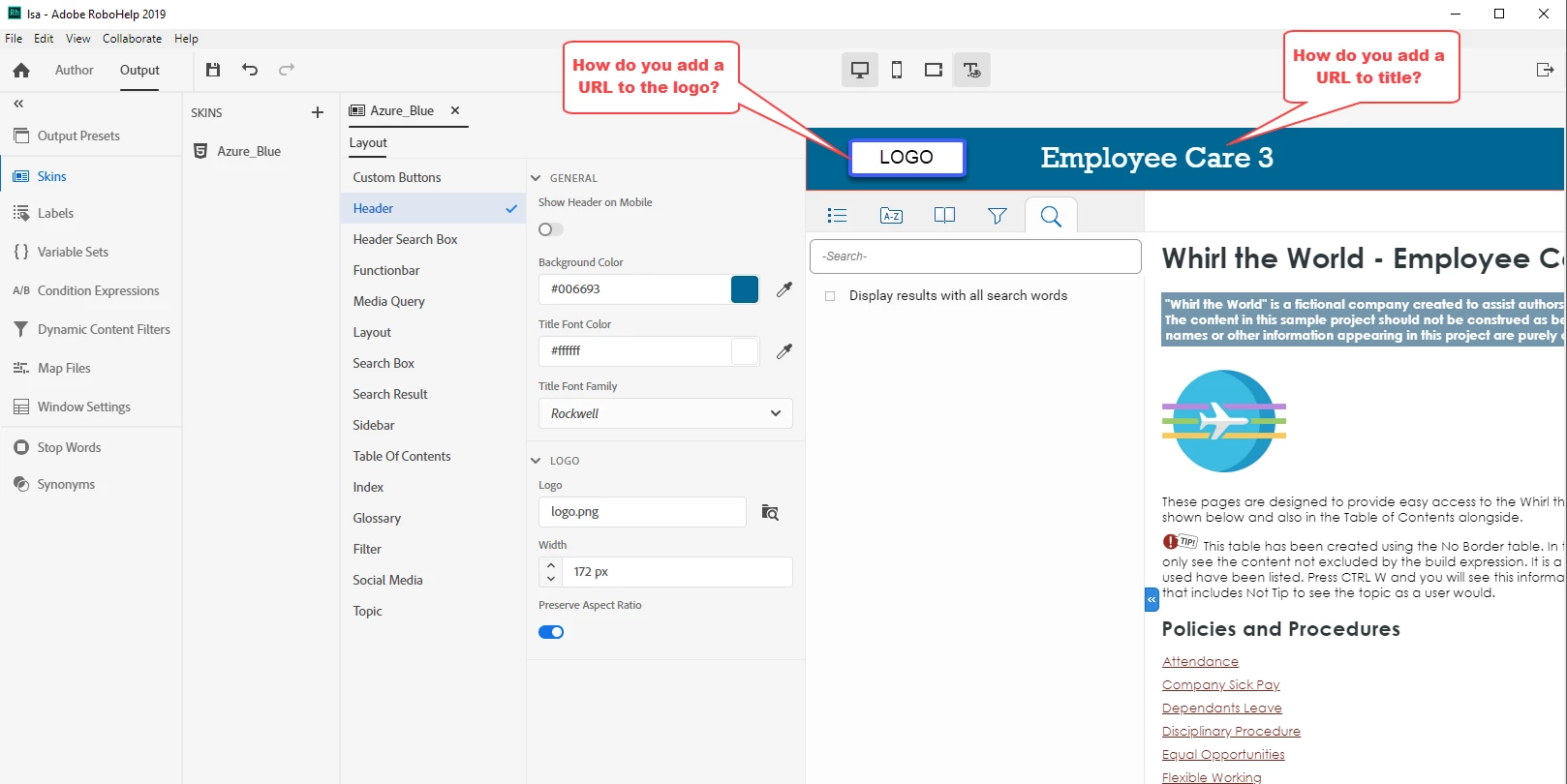This screenshot has width=1567, height=784.
Task: Increase logo width with up arrow
Action: [x=551, y=565]
